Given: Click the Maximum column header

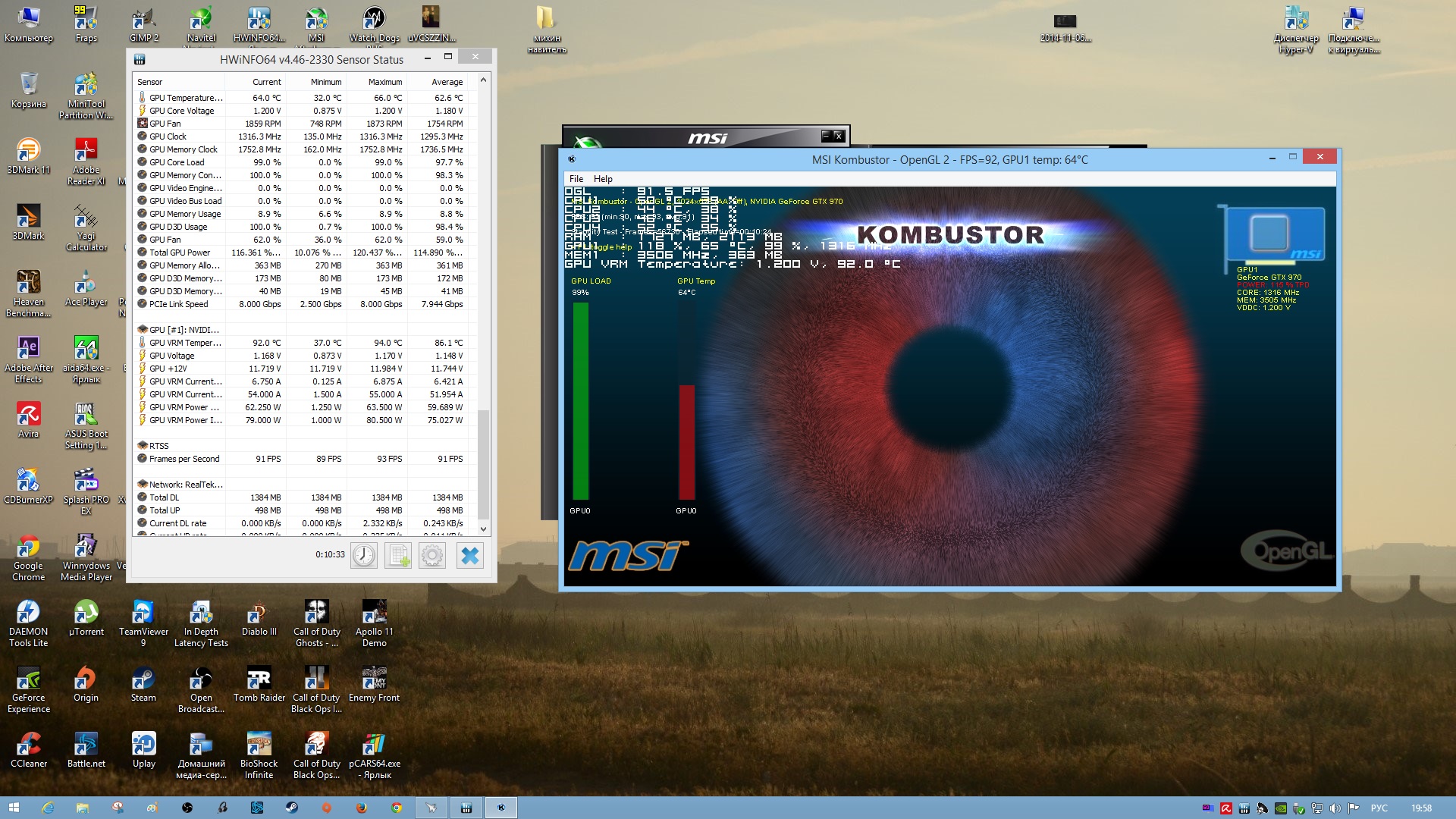Looking at the screenshot, I should coord(385,82).
